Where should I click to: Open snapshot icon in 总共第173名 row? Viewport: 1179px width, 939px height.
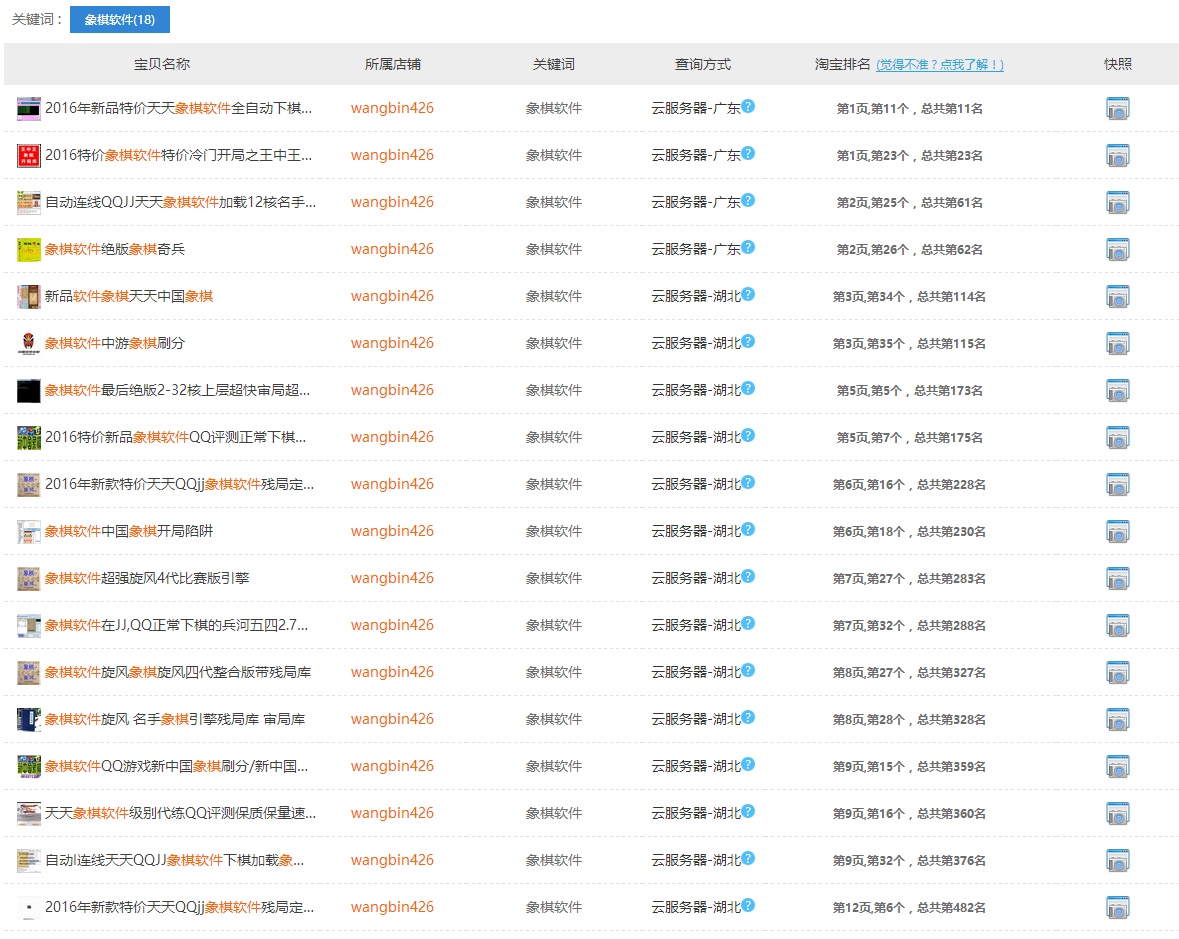pos(1117,391)
